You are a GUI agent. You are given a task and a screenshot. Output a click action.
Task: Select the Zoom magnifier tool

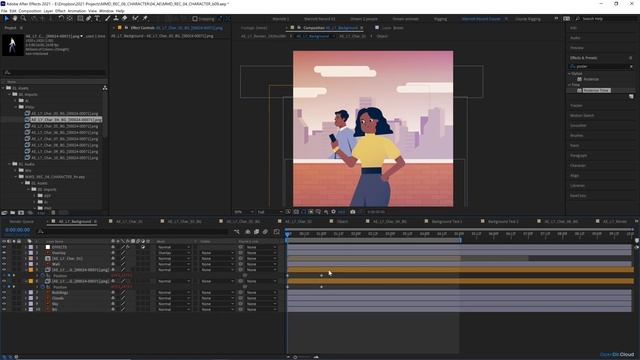[23, 18]
